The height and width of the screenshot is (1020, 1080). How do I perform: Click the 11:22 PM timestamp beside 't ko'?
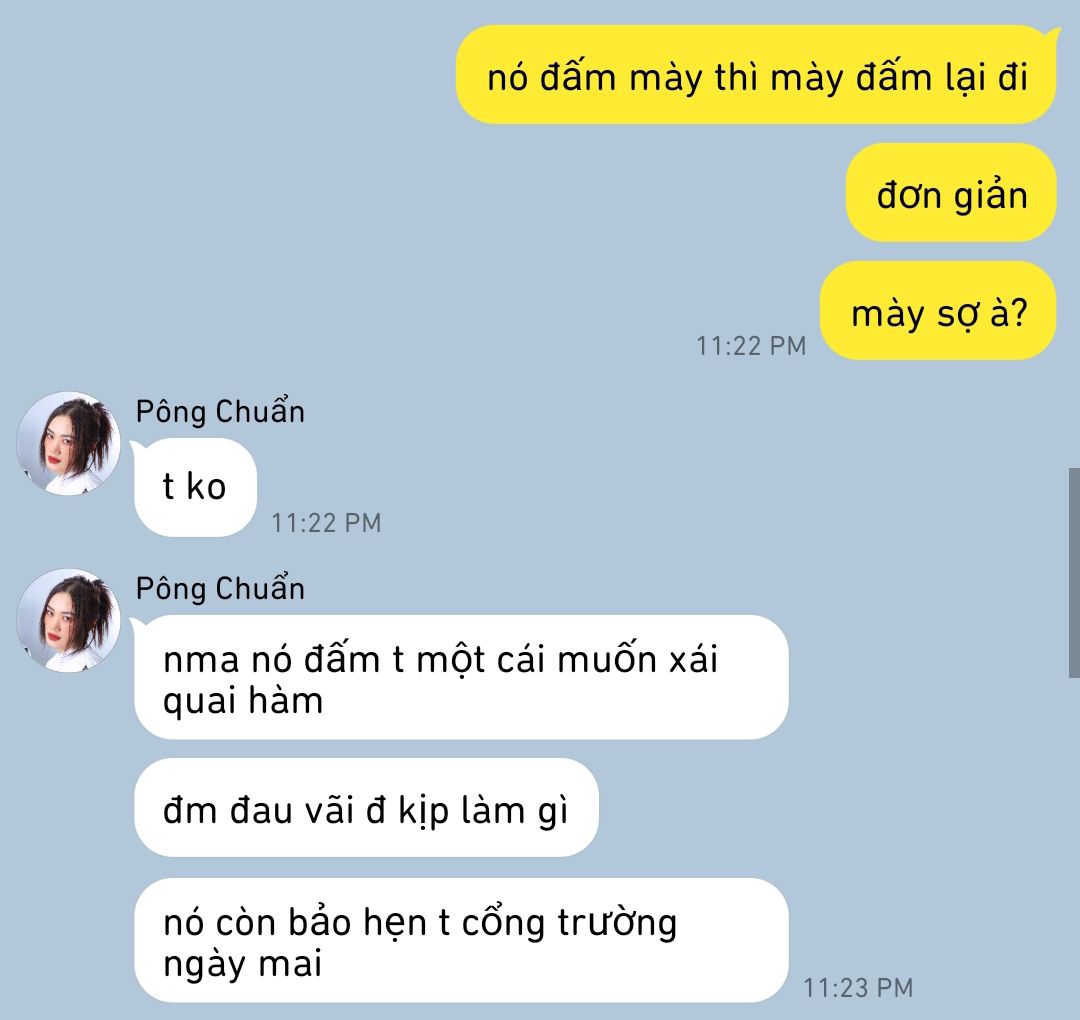326,523
